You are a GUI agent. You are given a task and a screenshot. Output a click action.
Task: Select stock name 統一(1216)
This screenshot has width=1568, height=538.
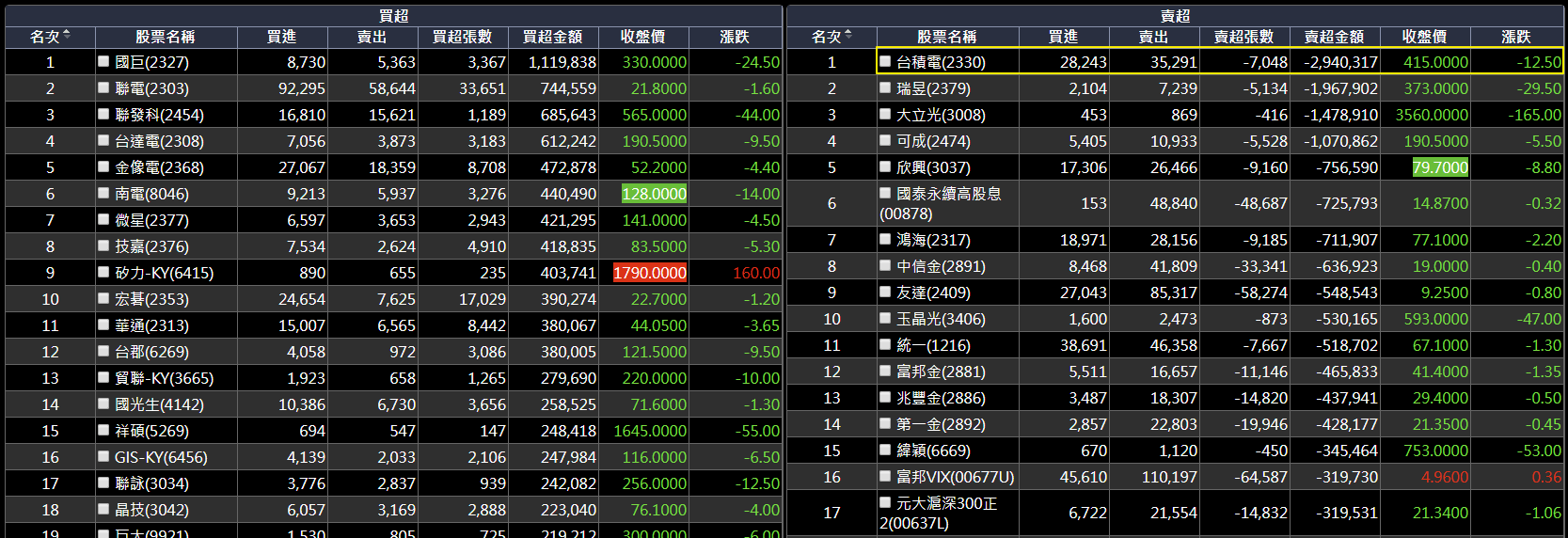(x=933, y=345)
